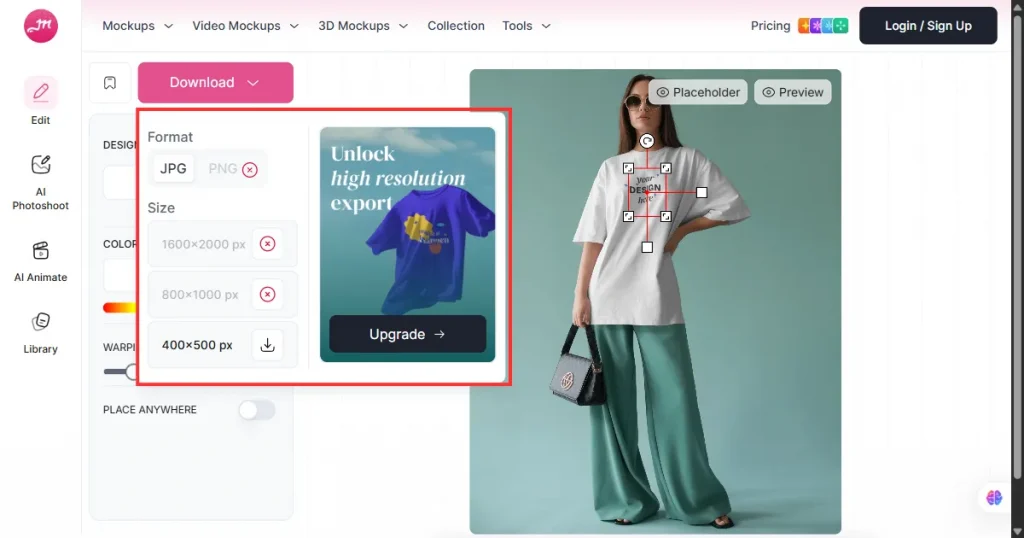Click the page vertical scrollbar

[x=1017, y=248]
